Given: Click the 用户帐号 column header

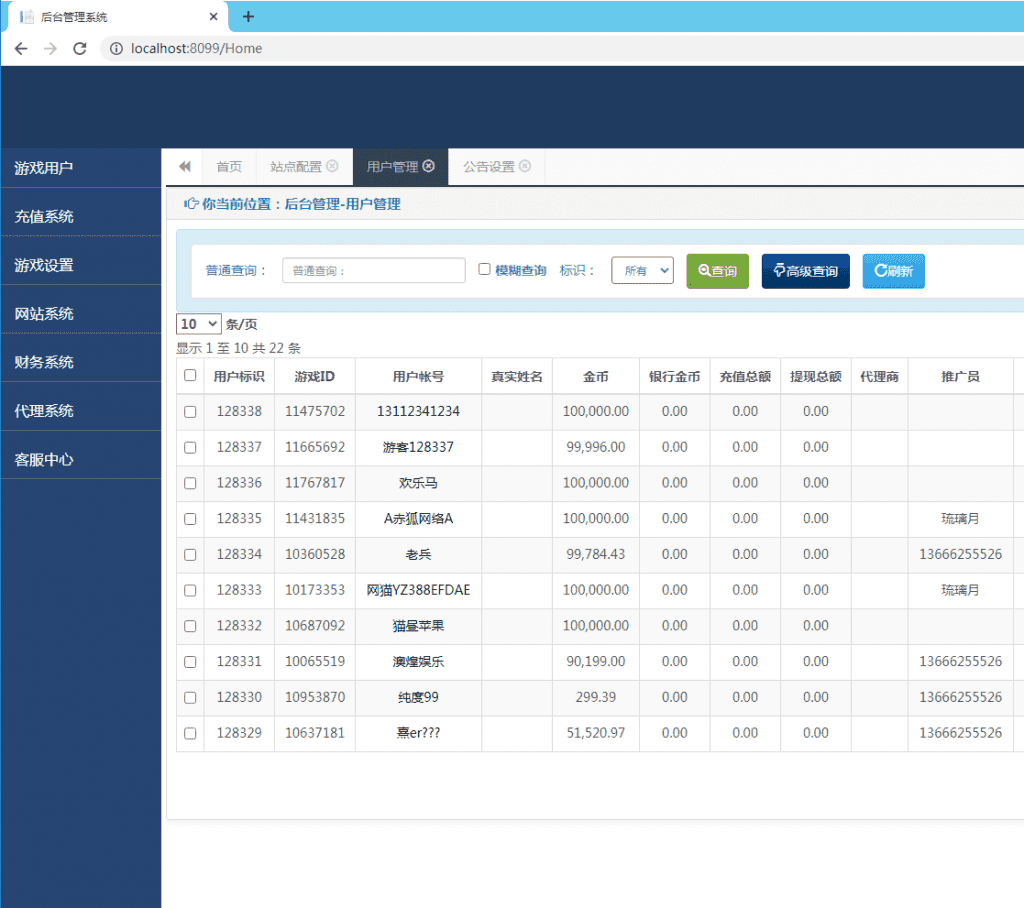Looking at the screenshot, I should tap(418, 376).
